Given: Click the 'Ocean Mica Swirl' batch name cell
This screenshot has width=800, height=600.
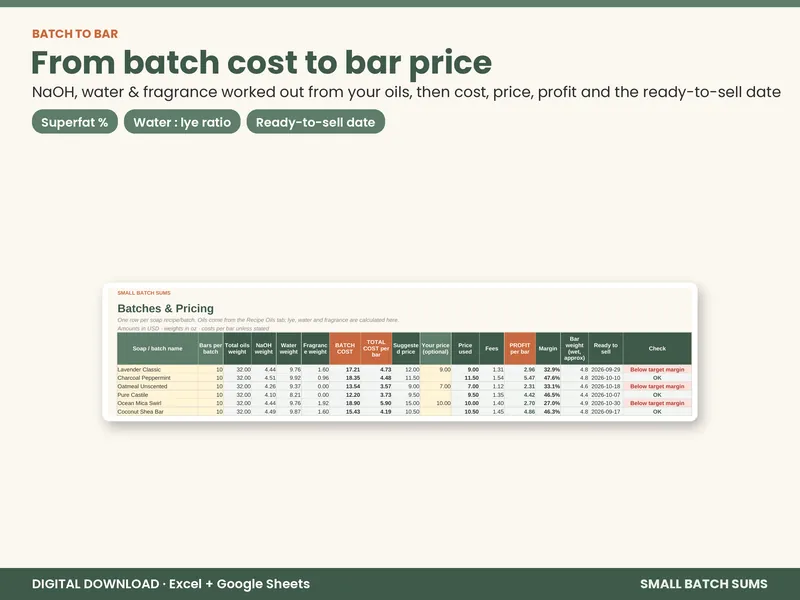Looking at the screenshot, I should tap(157, 403).
